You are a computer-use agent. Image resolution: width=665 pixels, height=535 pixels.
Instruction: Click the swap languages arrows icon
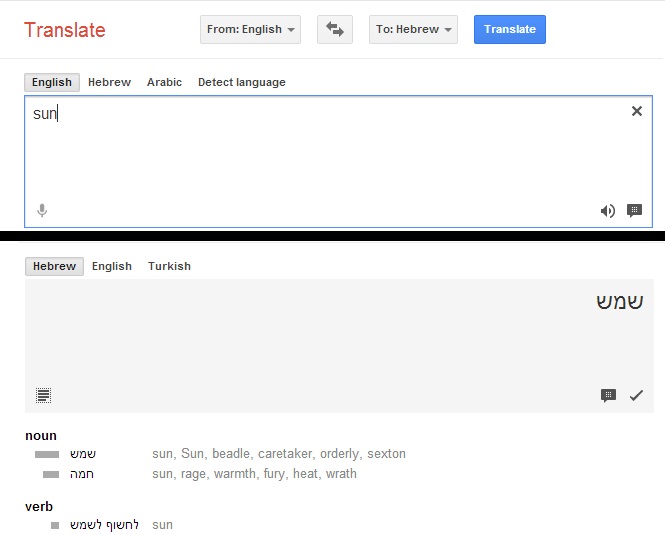[335, 29]
